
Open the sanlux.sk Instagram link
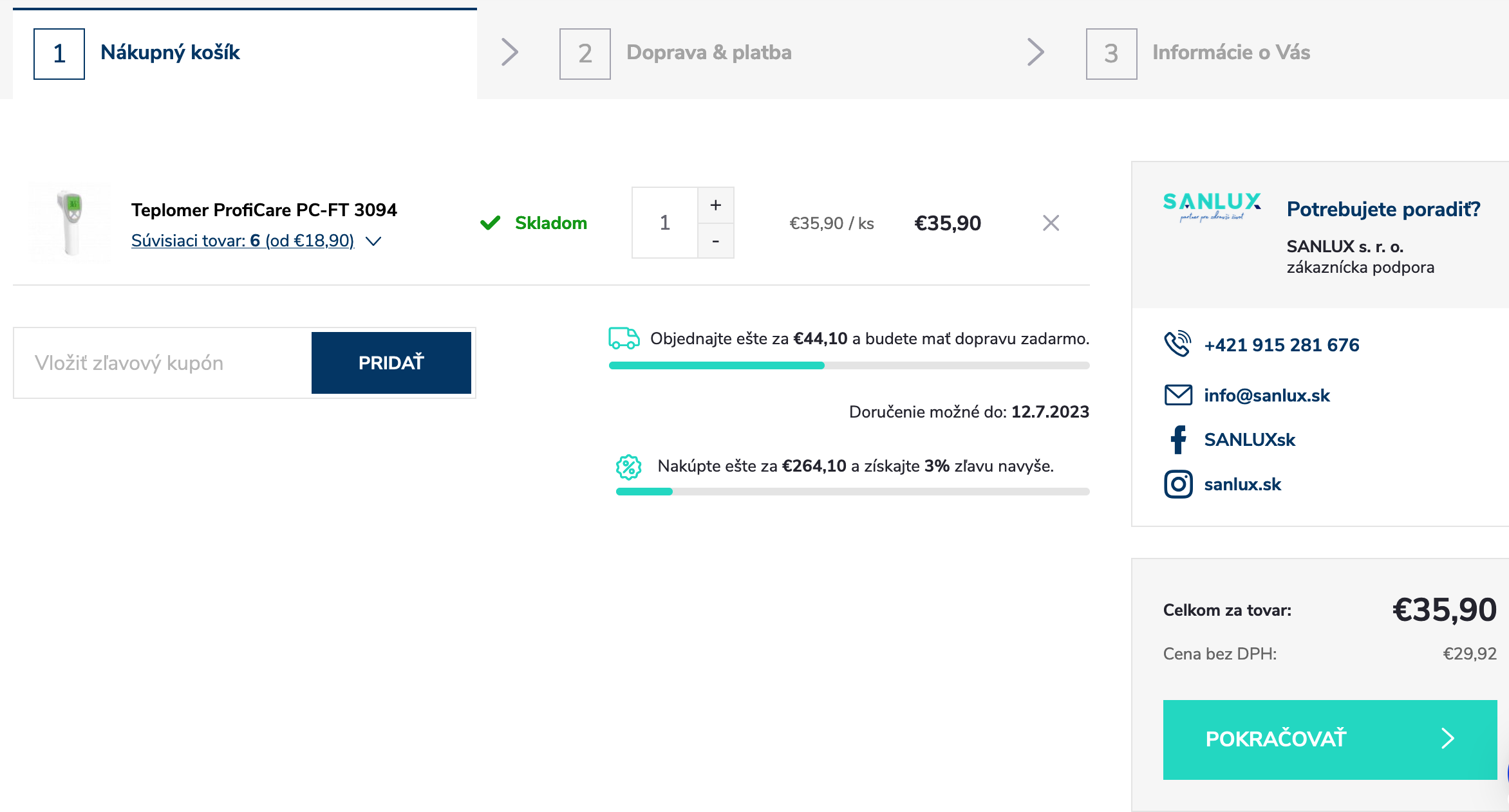click(1242, 484)
